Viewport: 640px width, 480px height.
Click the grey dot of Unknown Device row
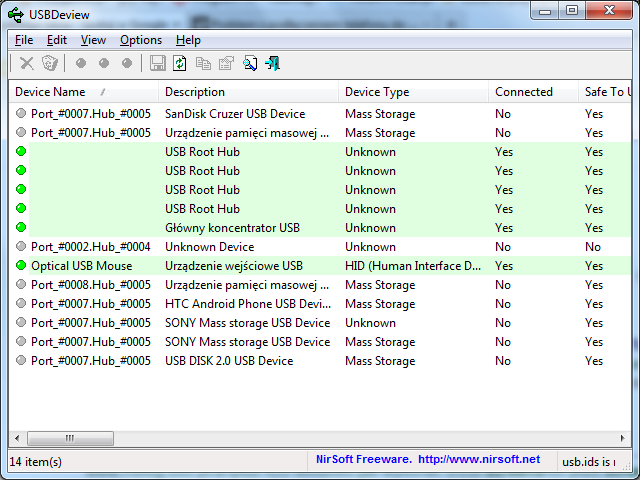(21, 246)
